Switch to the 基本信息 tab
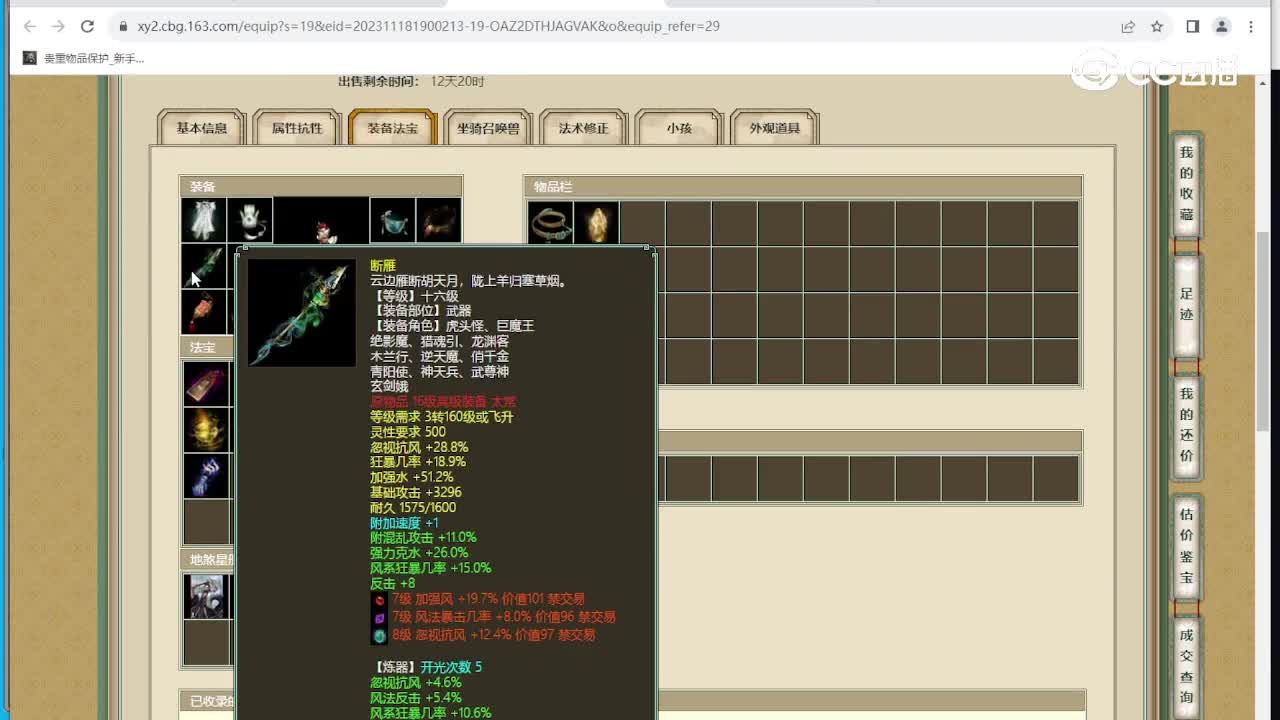1280x720 pixels. click(x=201, y=128)
